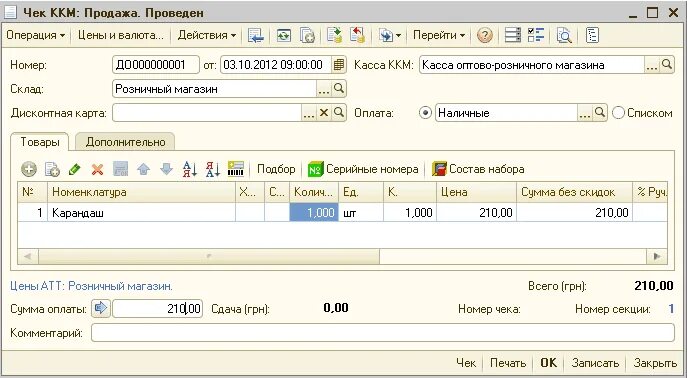
Task: Add a new row with the plus icon
Action: pos(29,169)
